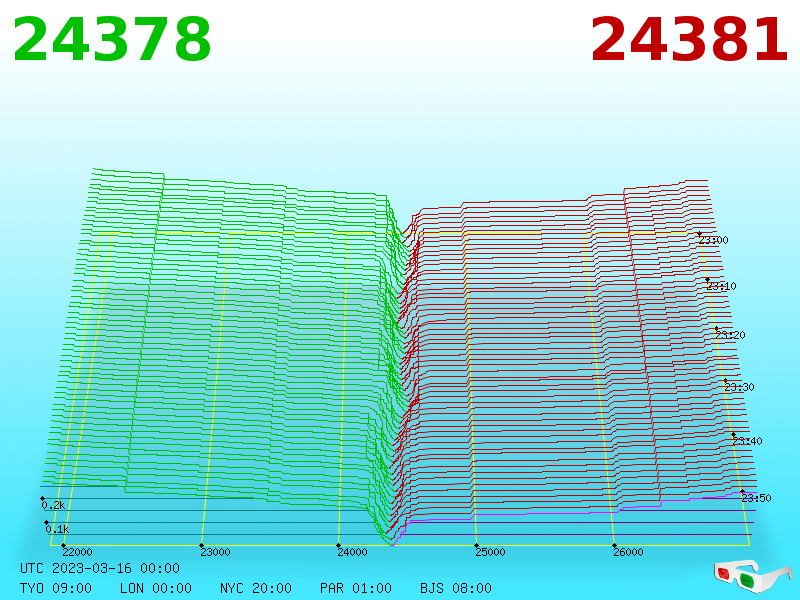Viewport: 800px width, 600px height.
Task: Click the 23:40 time axis label
Action: (x=747, y=441)
